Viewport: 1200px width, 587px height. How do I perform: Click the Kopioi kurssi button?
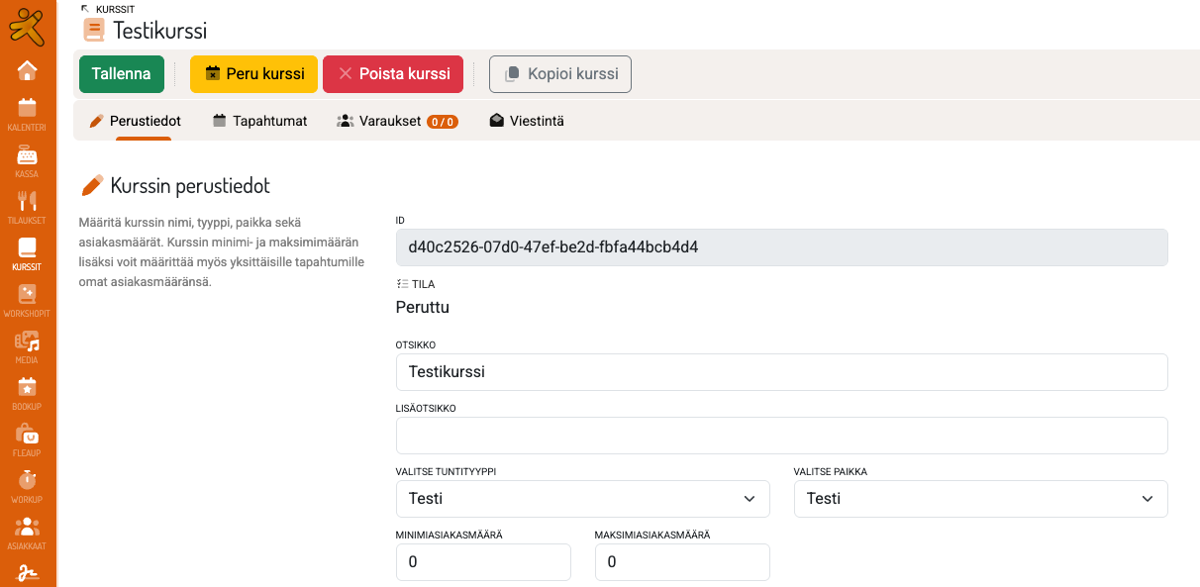click(x=560, y=74)
